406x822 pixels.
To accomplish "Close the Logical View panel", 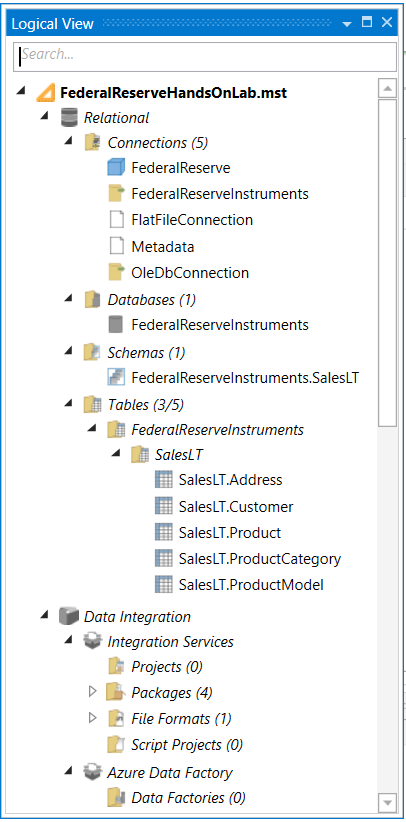I will point(387,23).
